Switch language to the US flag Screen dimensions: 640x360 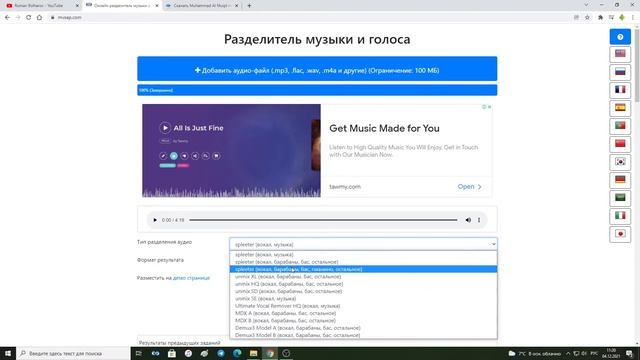pos(620,54)
